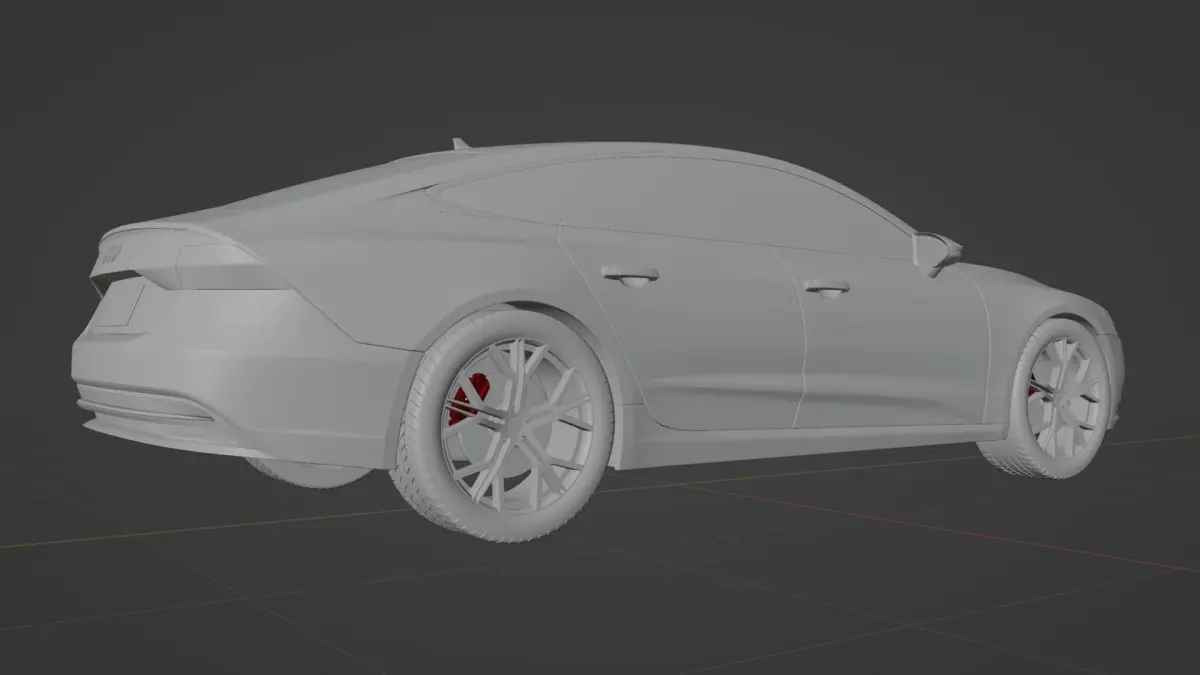Select the roof antenna fin
The width and height of the screenshot is (1200, 675).
[461, 144]
